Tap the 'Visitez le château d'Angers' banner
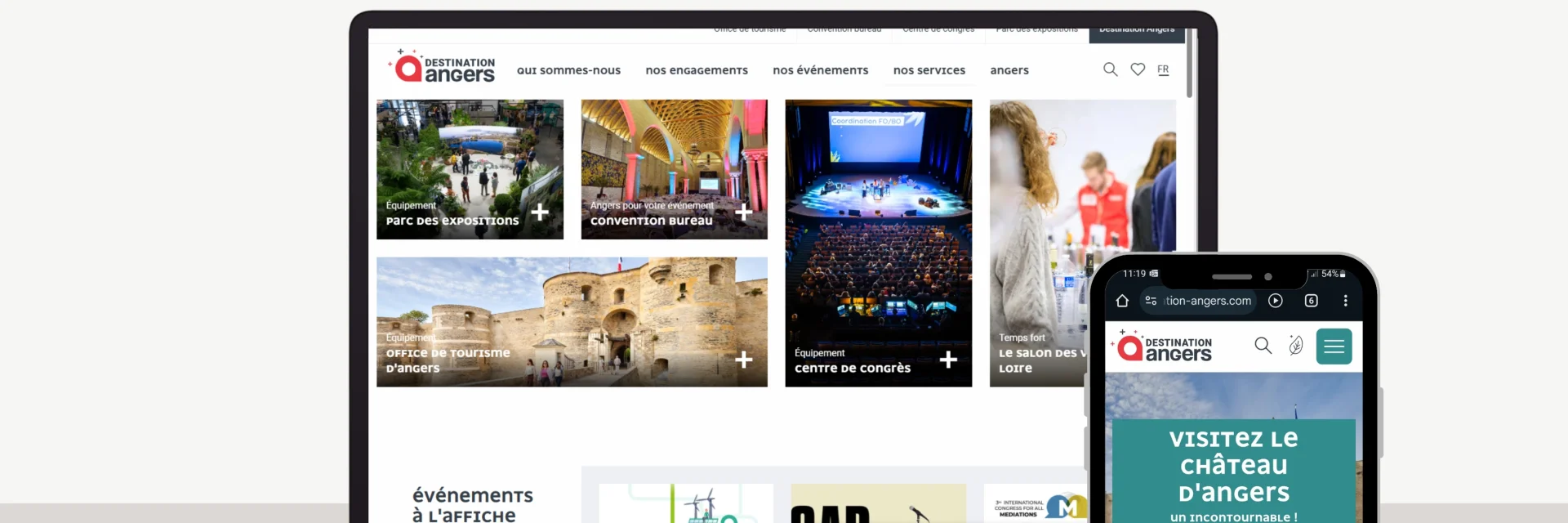Screen dimensions: 1568x523 [x=1234, y=472]
